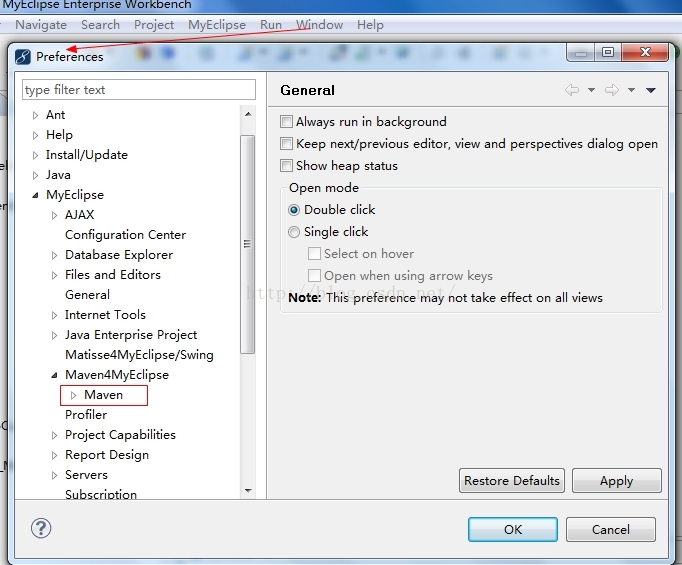Select the Maven tree item

(x=104, y=395)
